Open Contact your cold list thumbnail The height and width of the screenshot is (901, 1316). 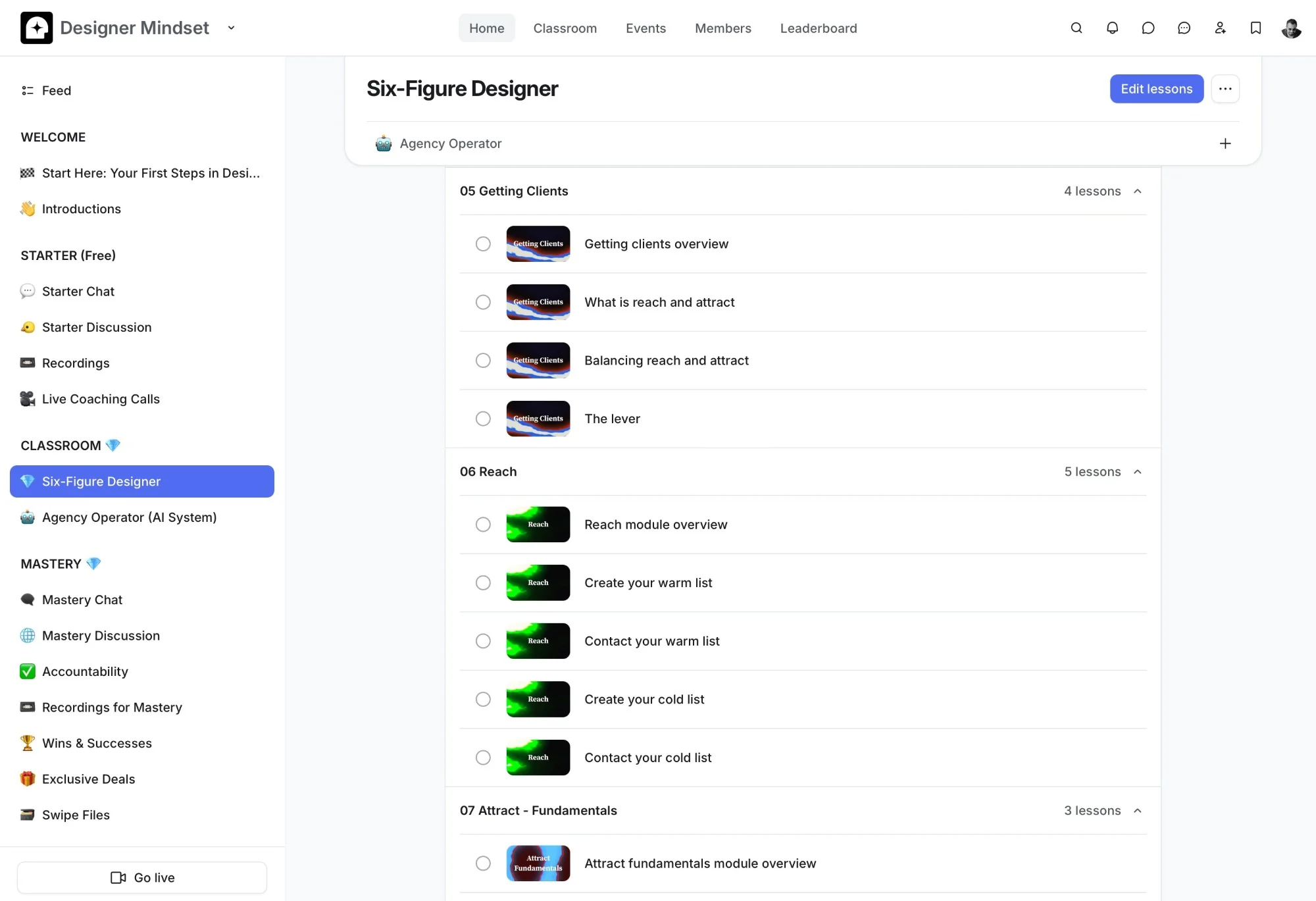coord(538,758)
